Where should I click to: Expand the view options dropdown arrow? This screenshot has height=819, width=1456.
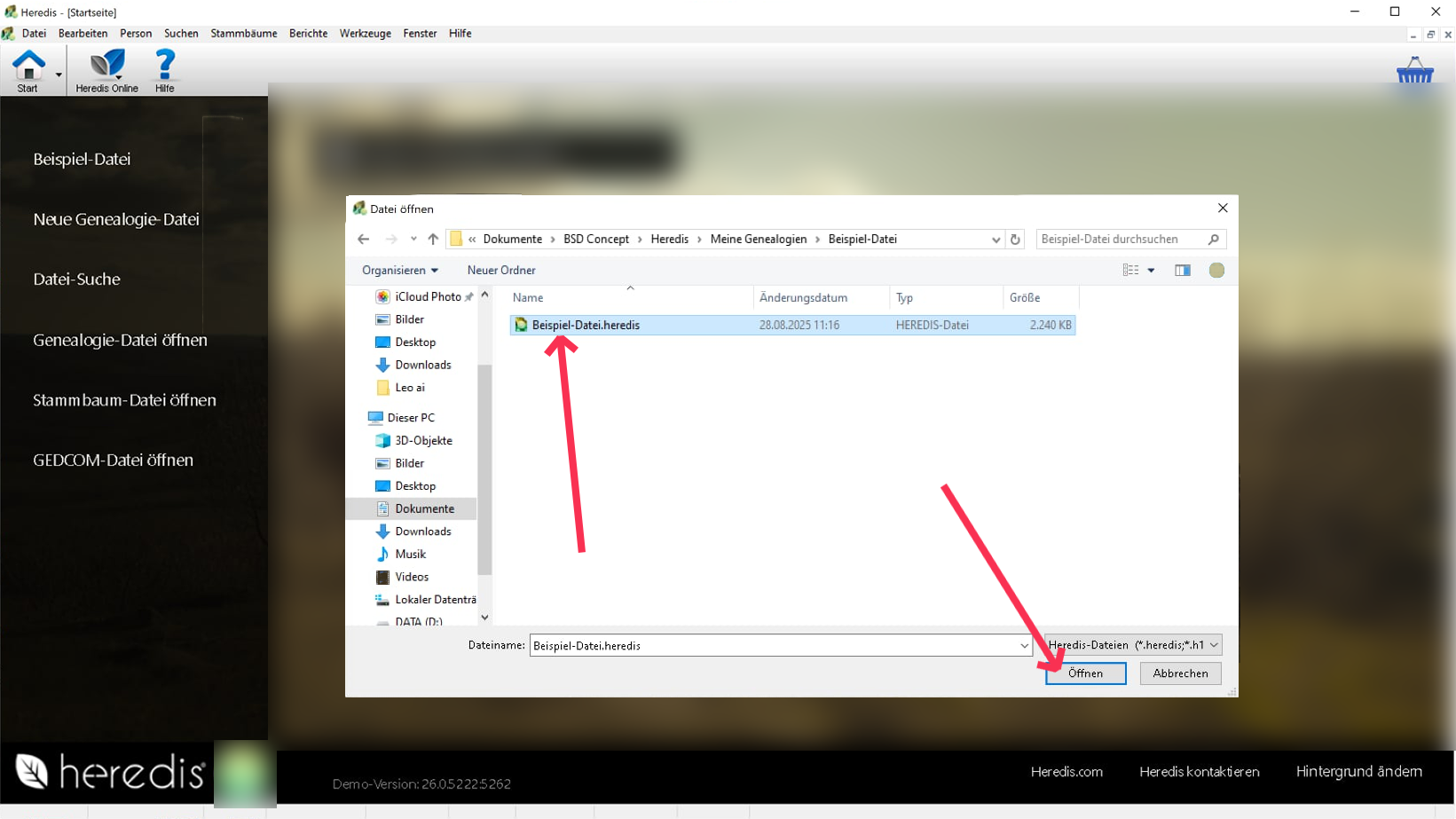click(1152, 271)
